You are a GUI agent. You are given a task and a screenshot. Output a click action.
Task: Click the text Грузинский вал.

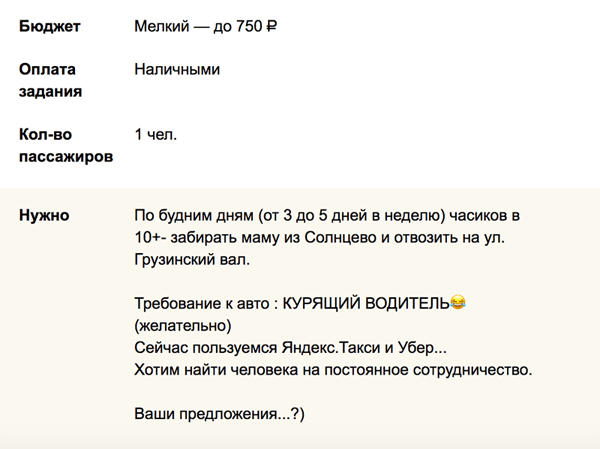tap(192, 260)
